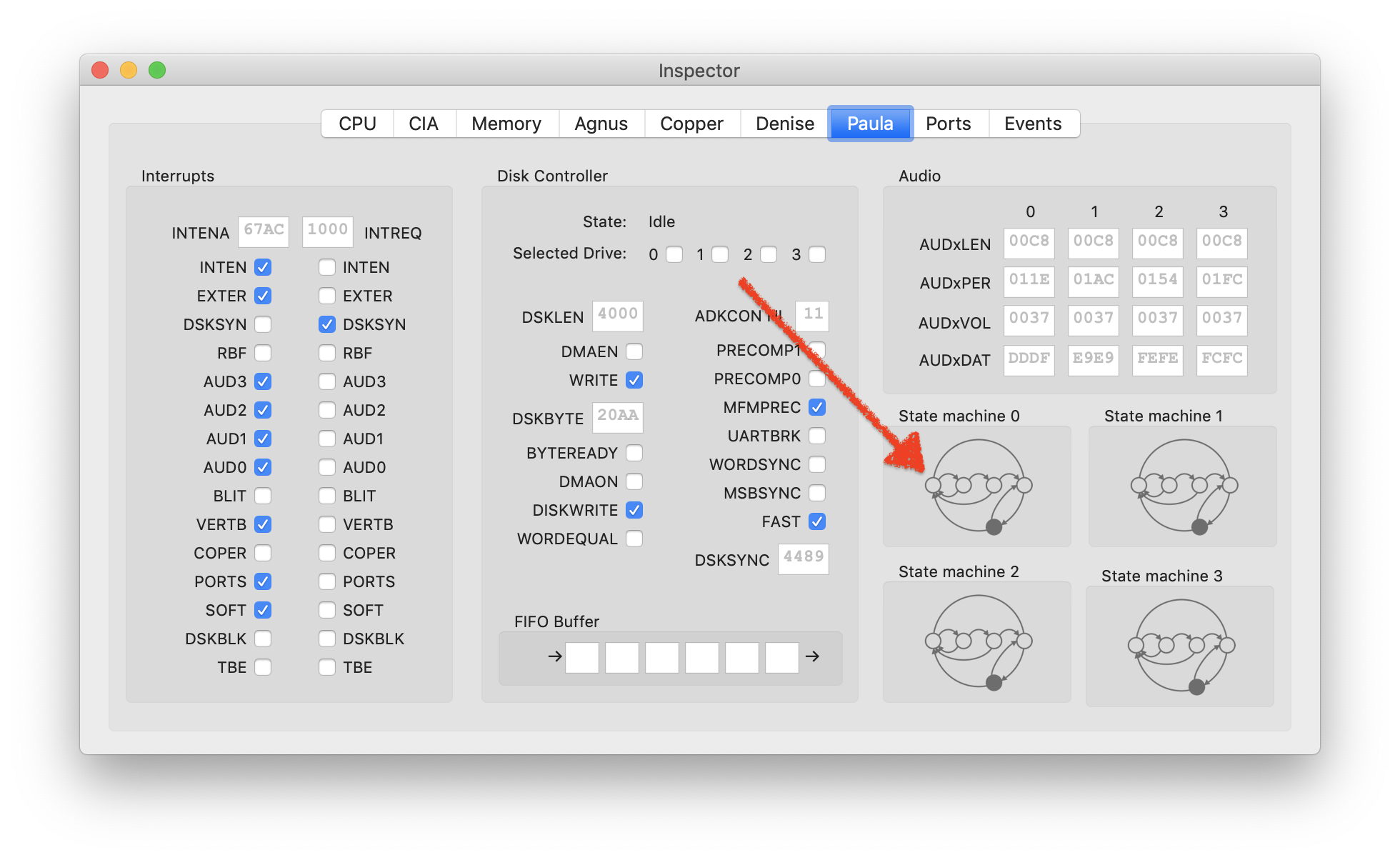1400x860 pixels.
Task: Check the WORDEQUAL checkbox
Action: click(634, 539)
